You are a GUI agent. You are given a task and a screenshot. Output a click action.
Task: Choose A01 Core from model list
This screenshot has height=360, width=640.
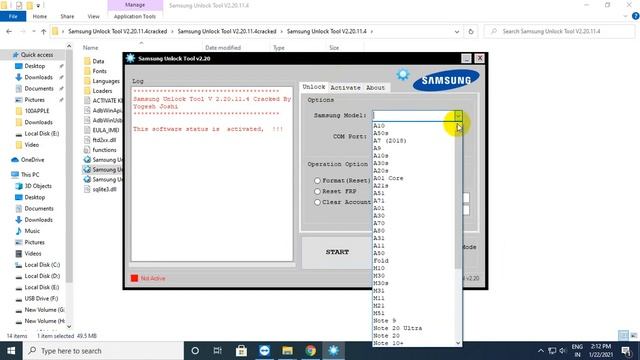[x=388, y=178]
